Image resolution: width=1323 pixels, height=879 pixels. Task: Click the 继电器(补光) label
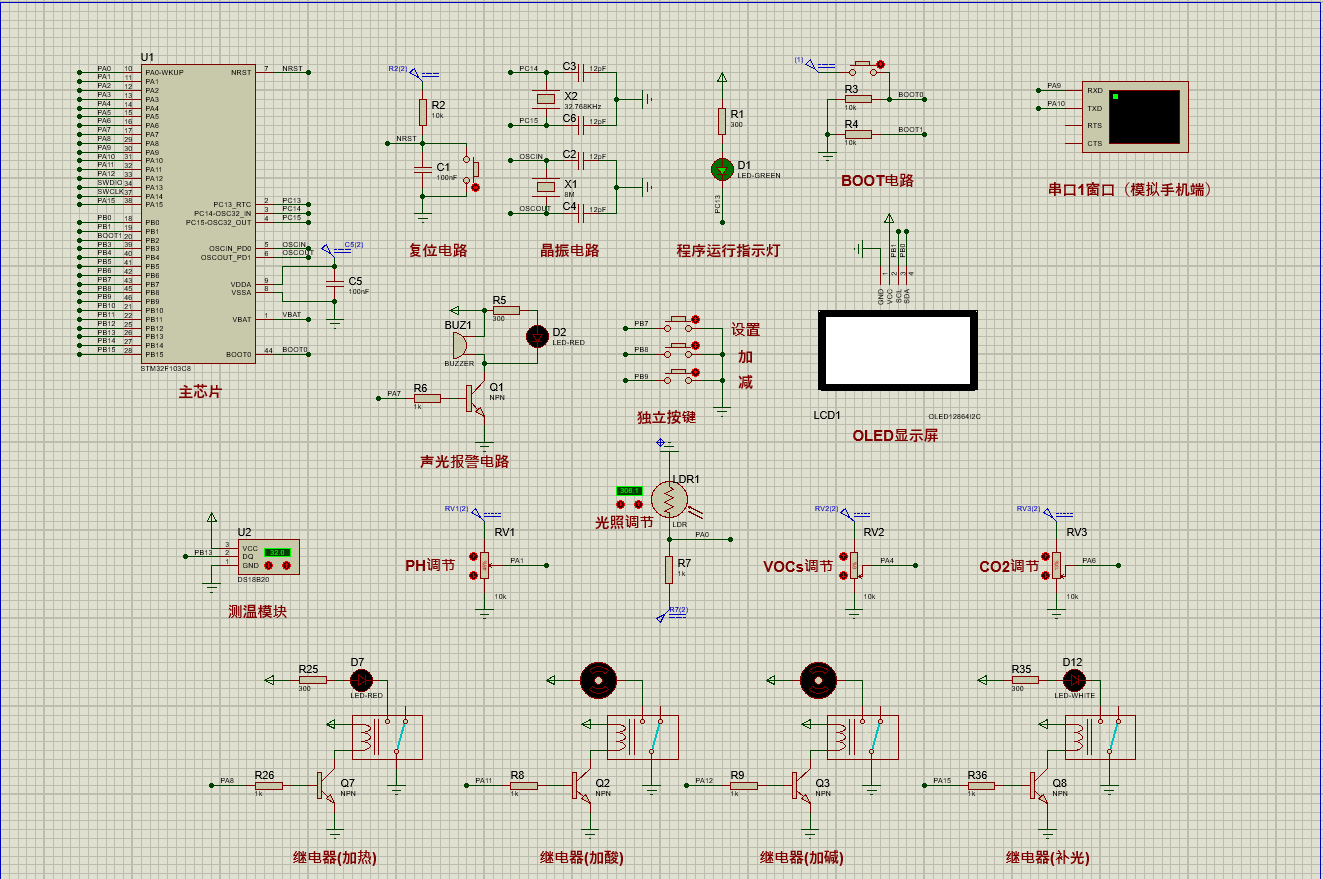(x=1047, y=857)
